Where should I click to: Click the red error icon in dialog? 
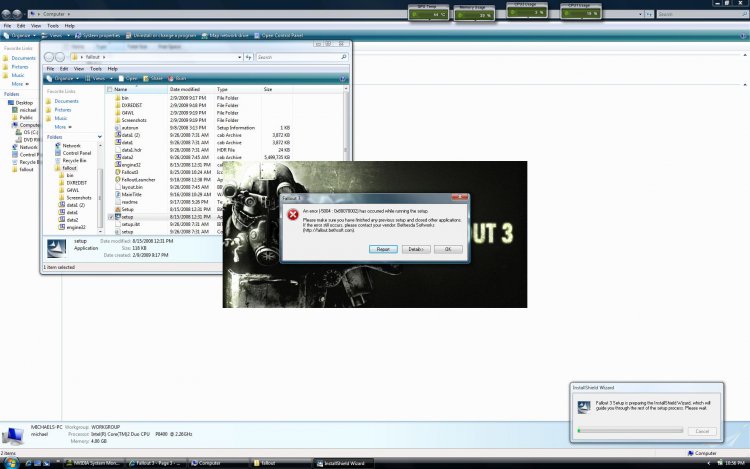(x=293, y=215)
